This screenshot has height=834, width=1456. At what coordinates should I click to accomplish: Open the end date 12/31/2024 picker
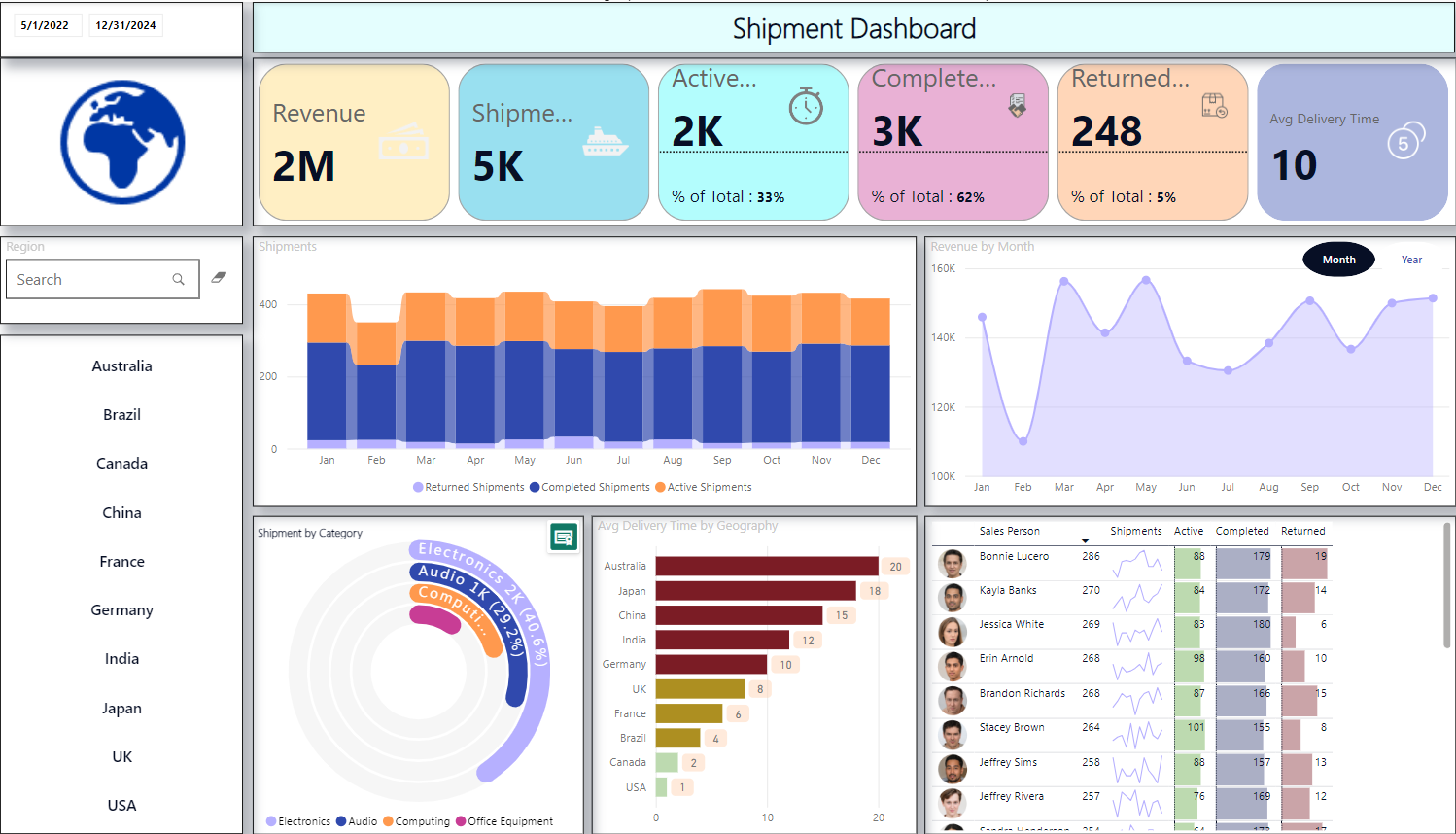(x=125, y=25)
